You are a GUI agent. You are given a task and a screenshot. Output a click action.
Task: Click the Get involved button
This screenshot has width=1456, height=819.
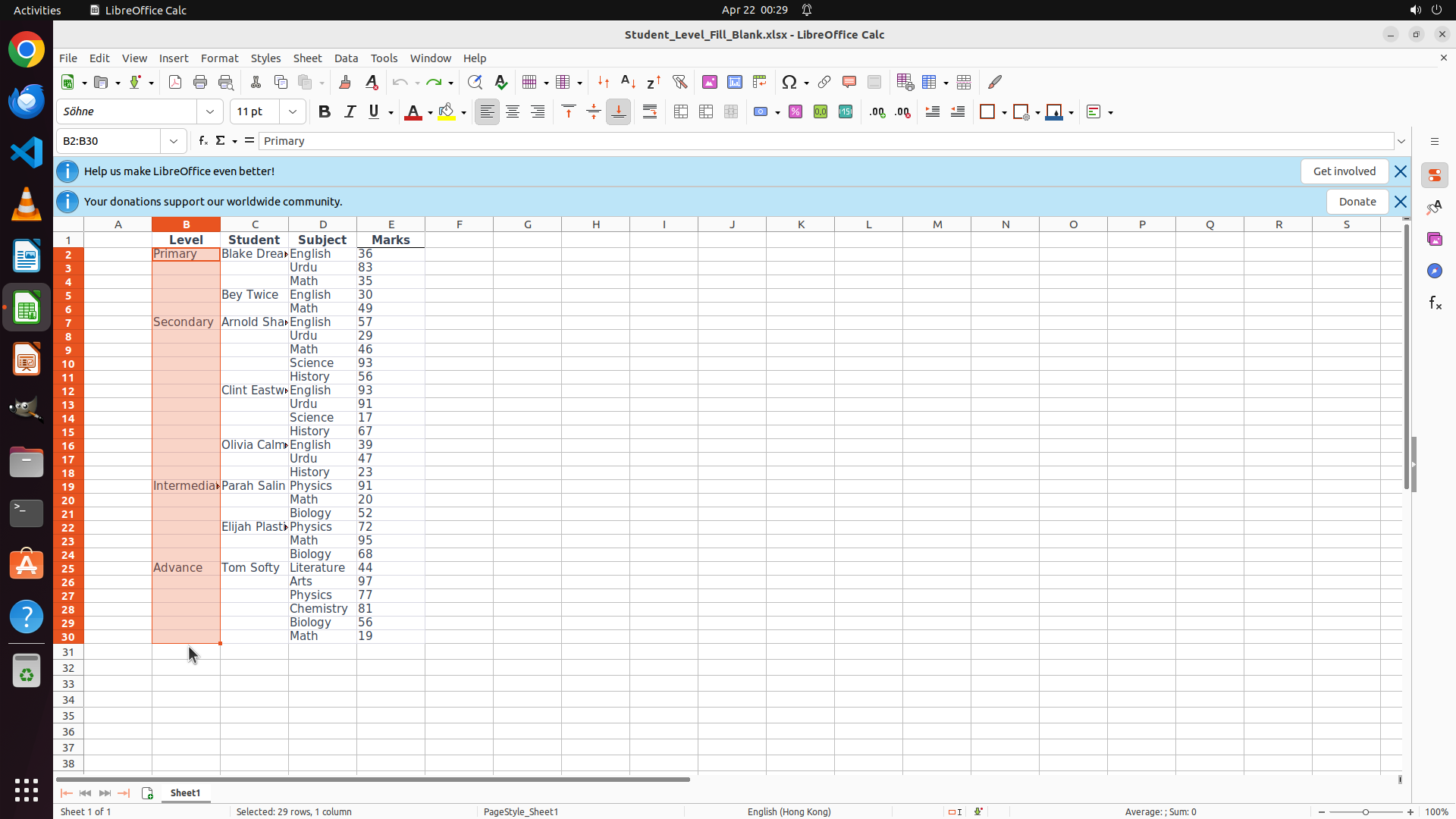tap(1344, 171)
